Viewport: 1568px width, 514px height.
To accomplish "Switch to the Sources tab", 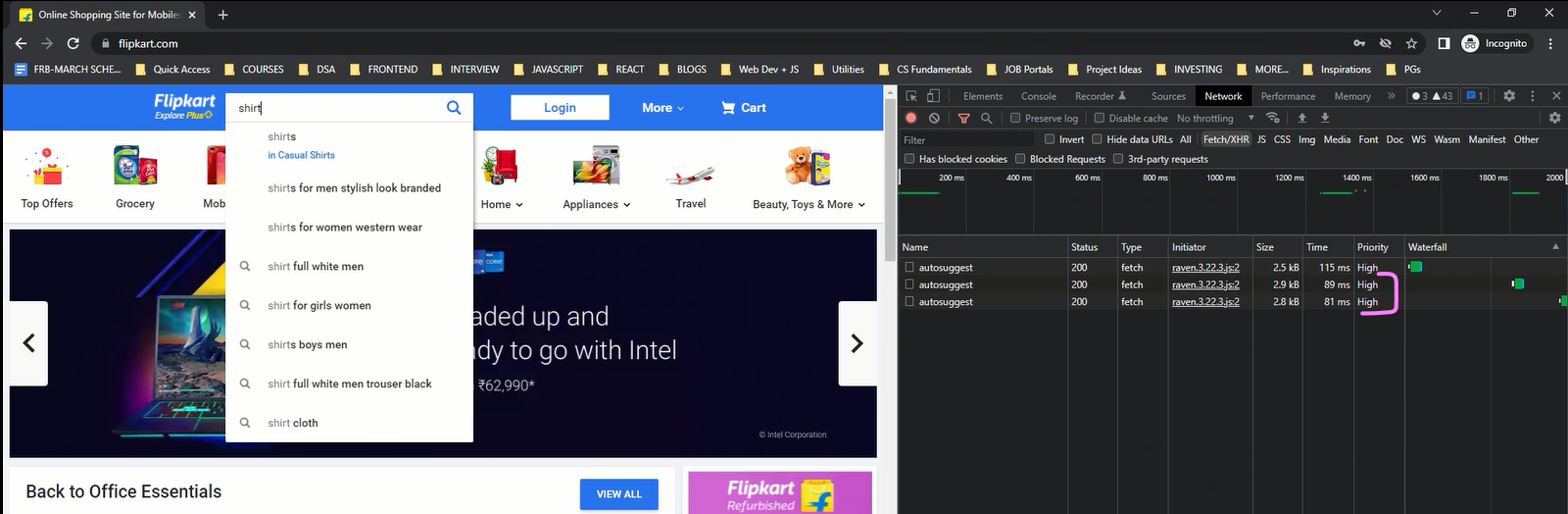I will click(x=1168, y=96).
